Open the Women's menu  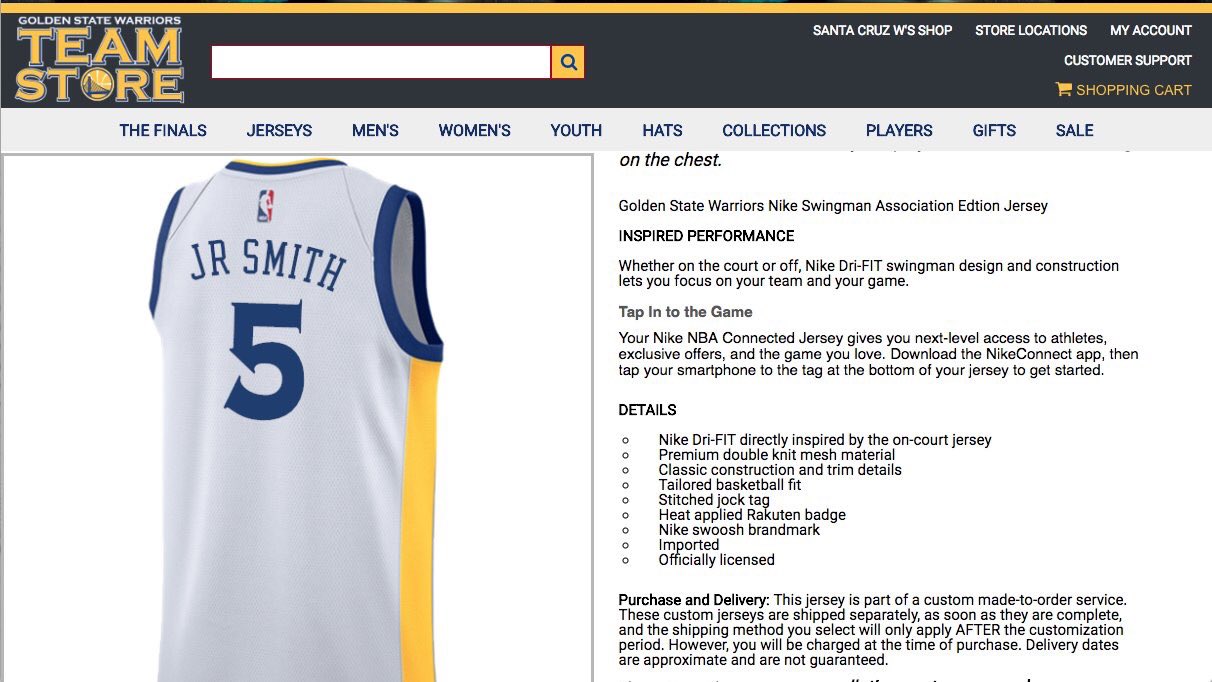click(x=474, y=130)
